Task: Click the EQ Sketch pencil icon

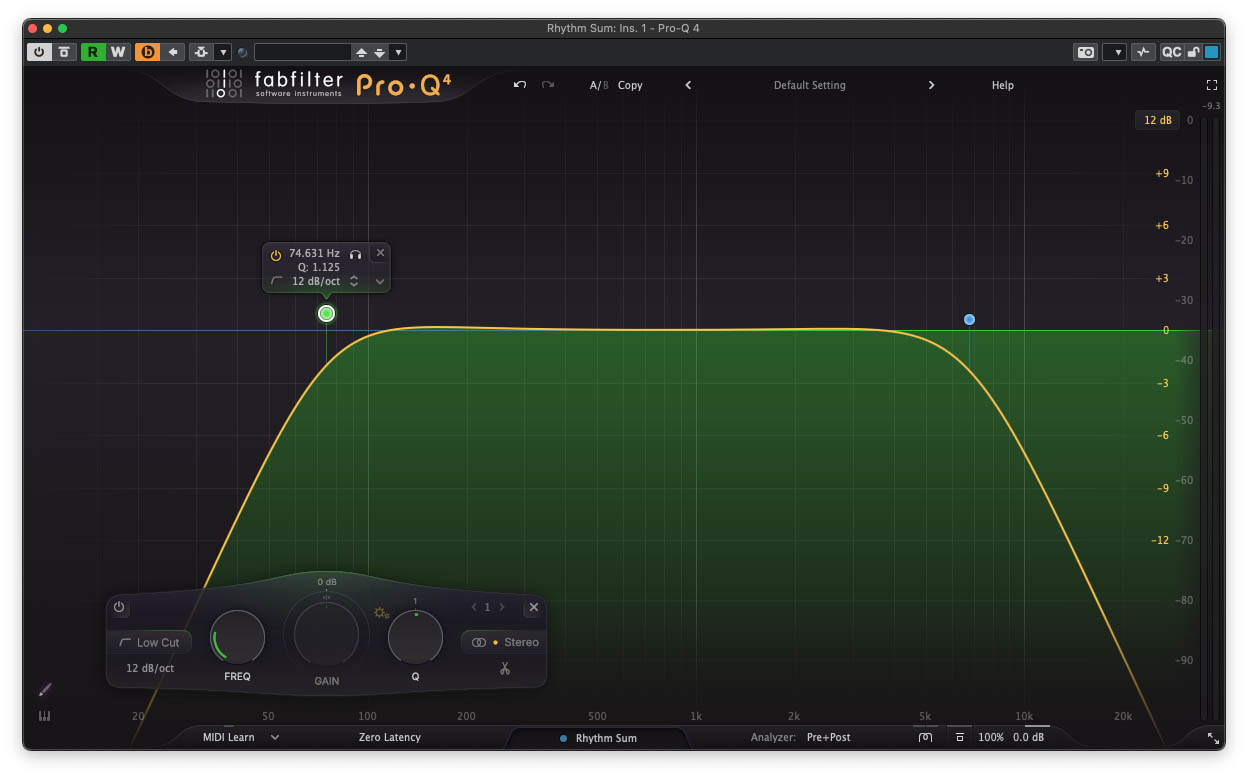Action: pos(44,689)
